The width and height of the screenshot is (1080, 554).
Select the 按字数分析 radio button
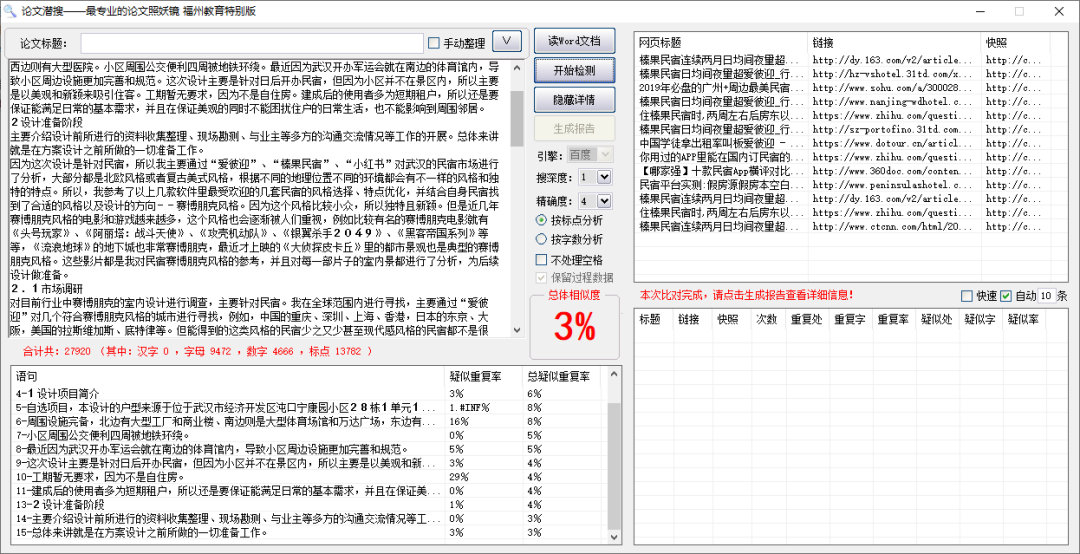pyautogui.click(x=541, y=240)
